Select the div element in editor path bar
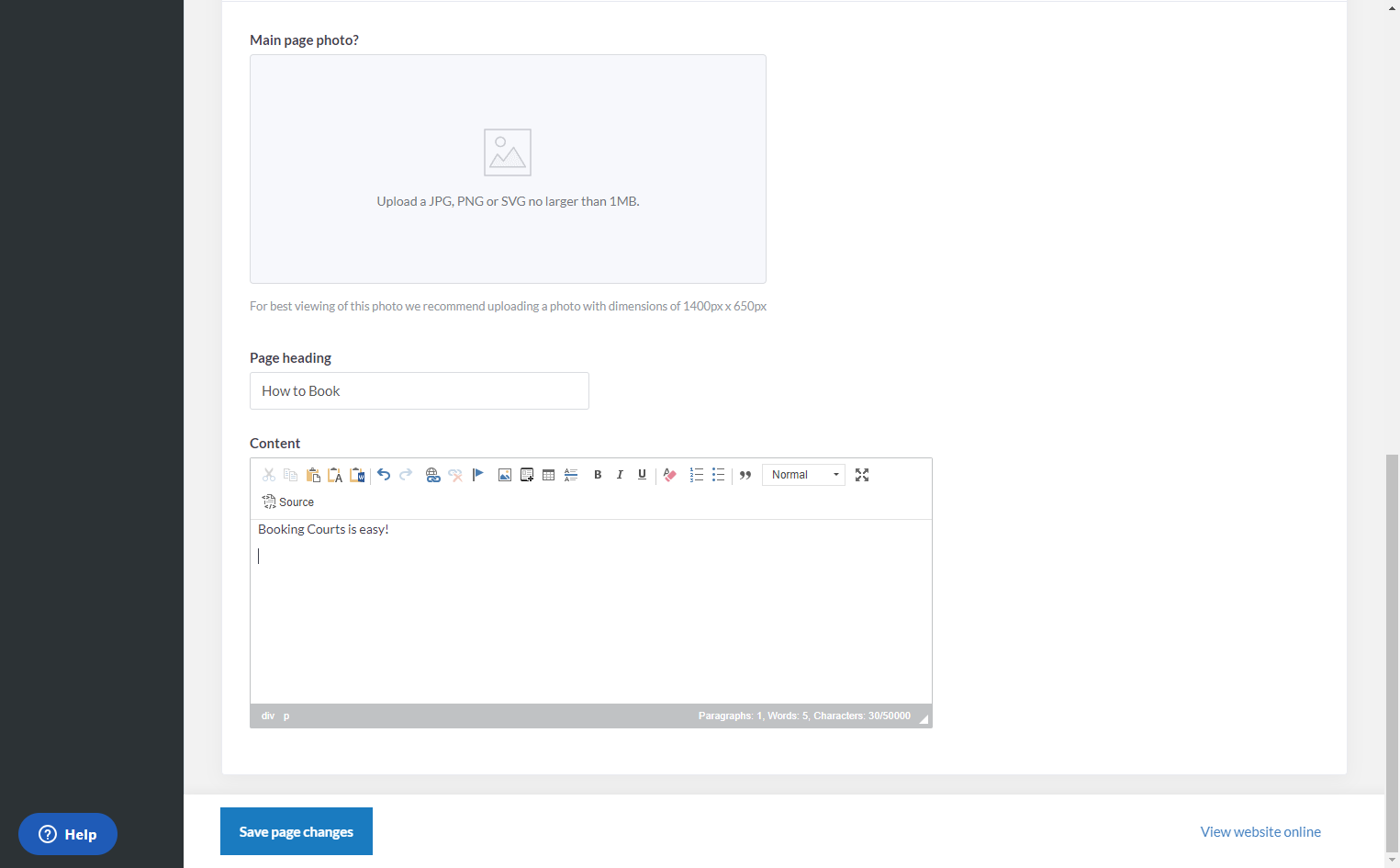This screenshot has width=1400, height=868. [268, 716]
